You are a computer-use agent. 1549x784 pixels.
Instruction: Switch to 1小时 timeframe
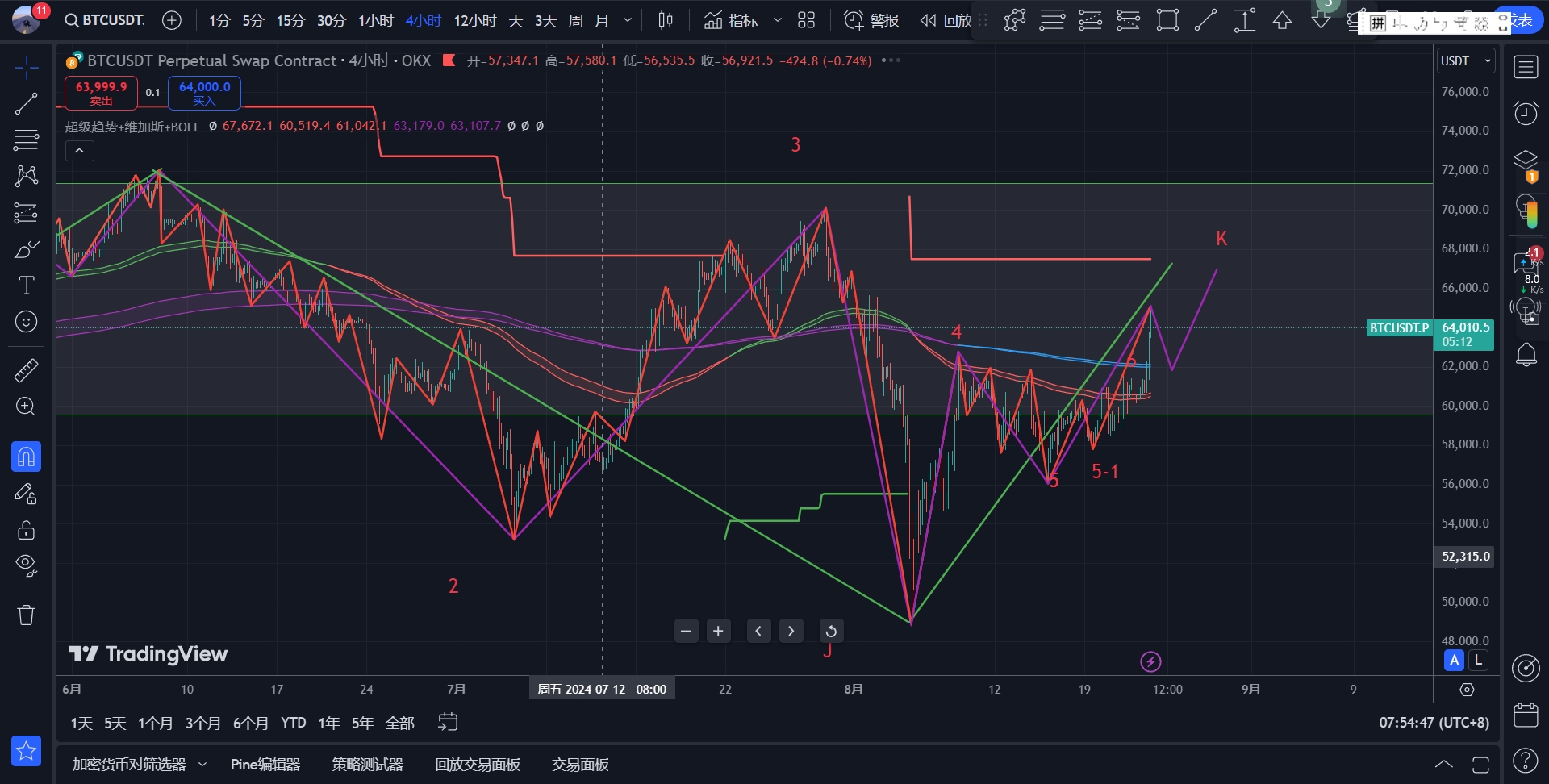click(376, 20)
